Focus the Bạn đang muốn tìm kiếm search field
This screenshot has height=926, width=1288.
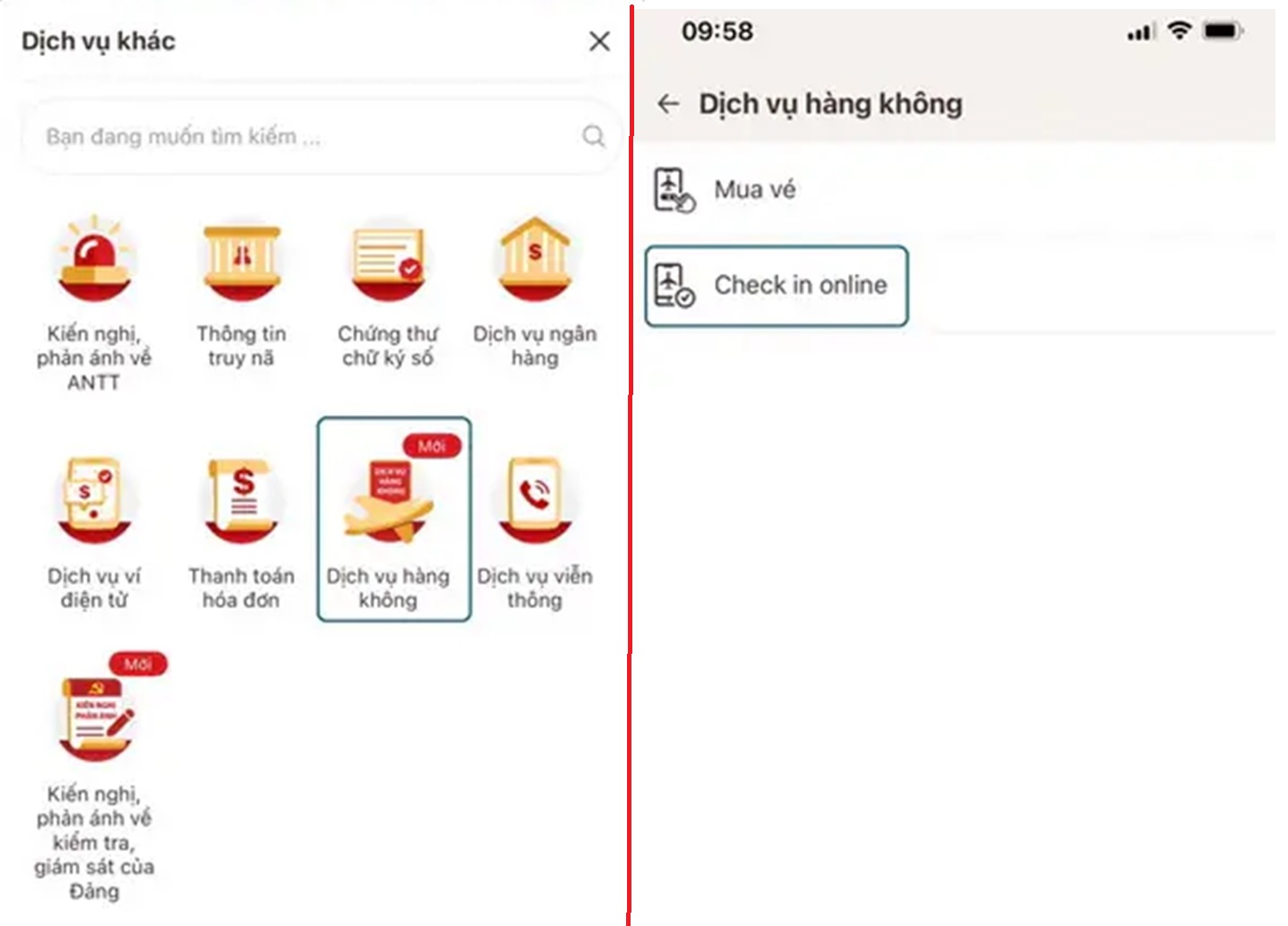322,136
